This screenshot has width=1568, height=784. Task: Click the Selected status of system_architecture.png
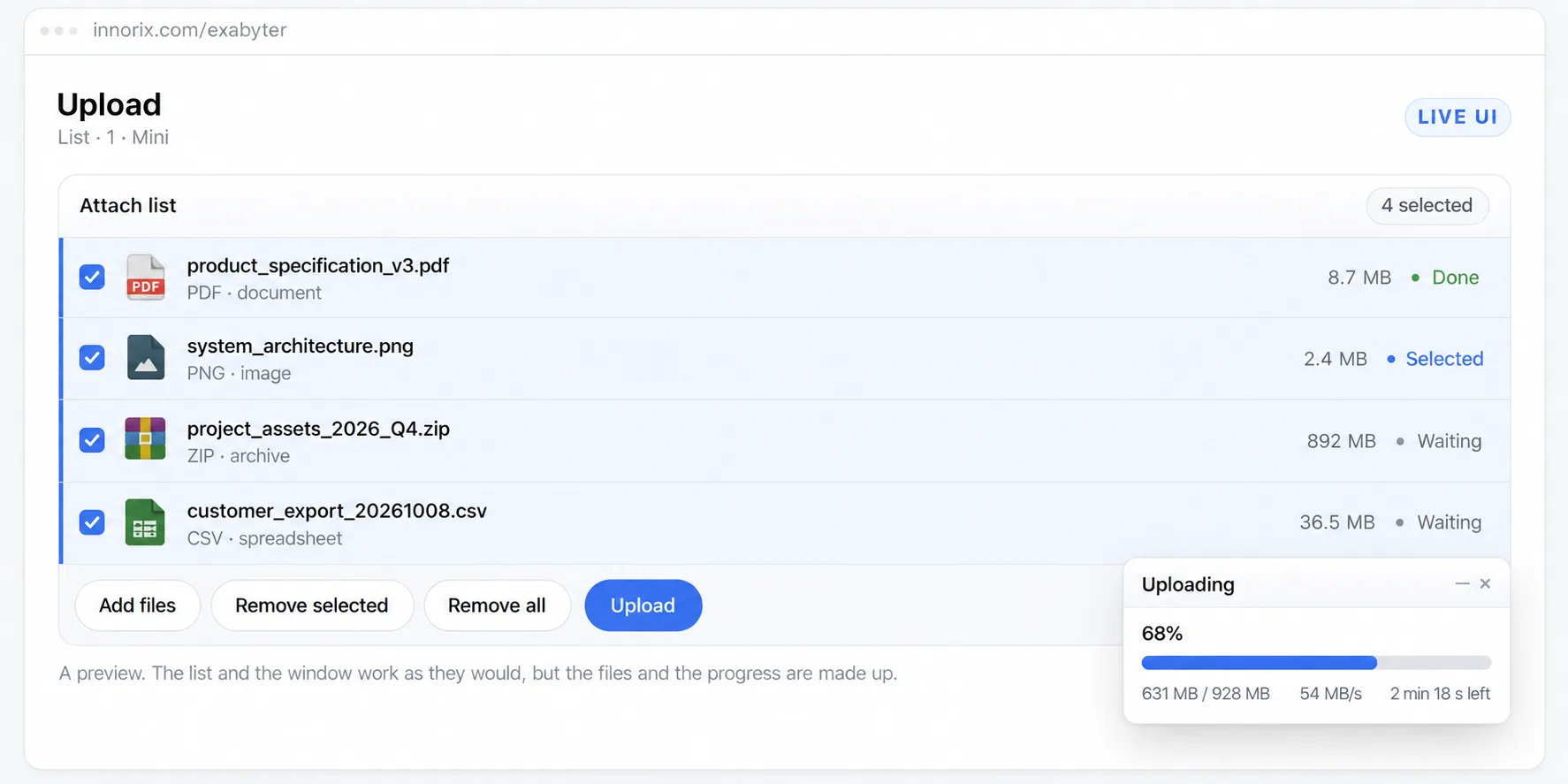[1435, 359]
